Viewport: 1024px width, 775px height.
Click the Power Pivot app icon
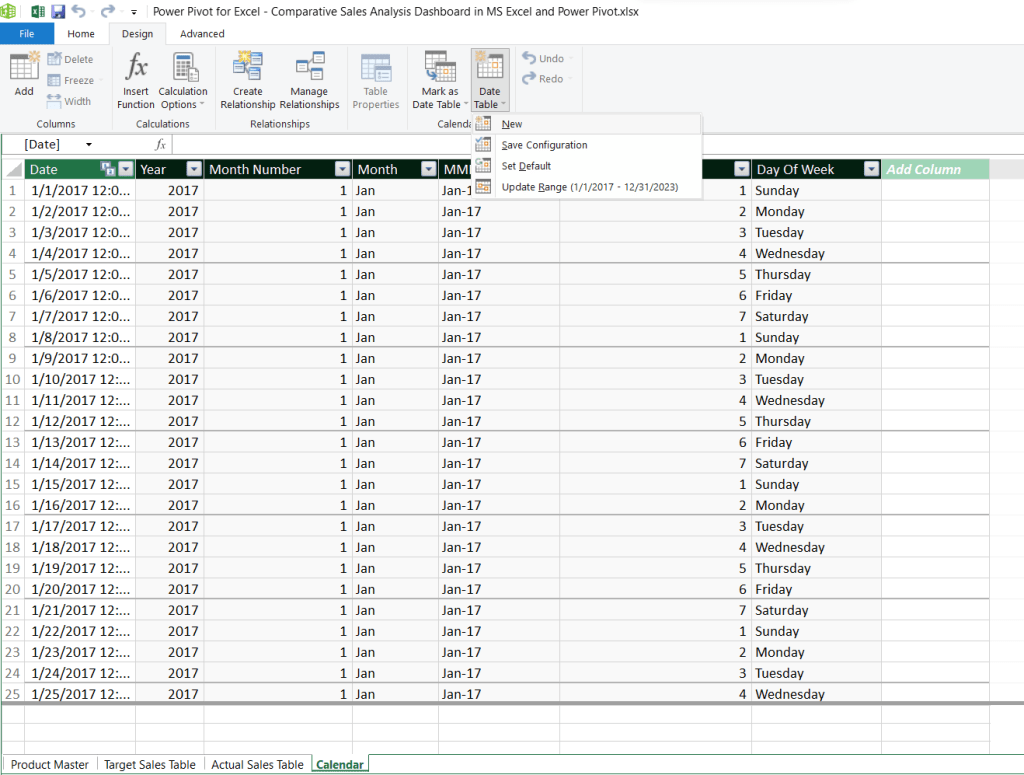8,11
